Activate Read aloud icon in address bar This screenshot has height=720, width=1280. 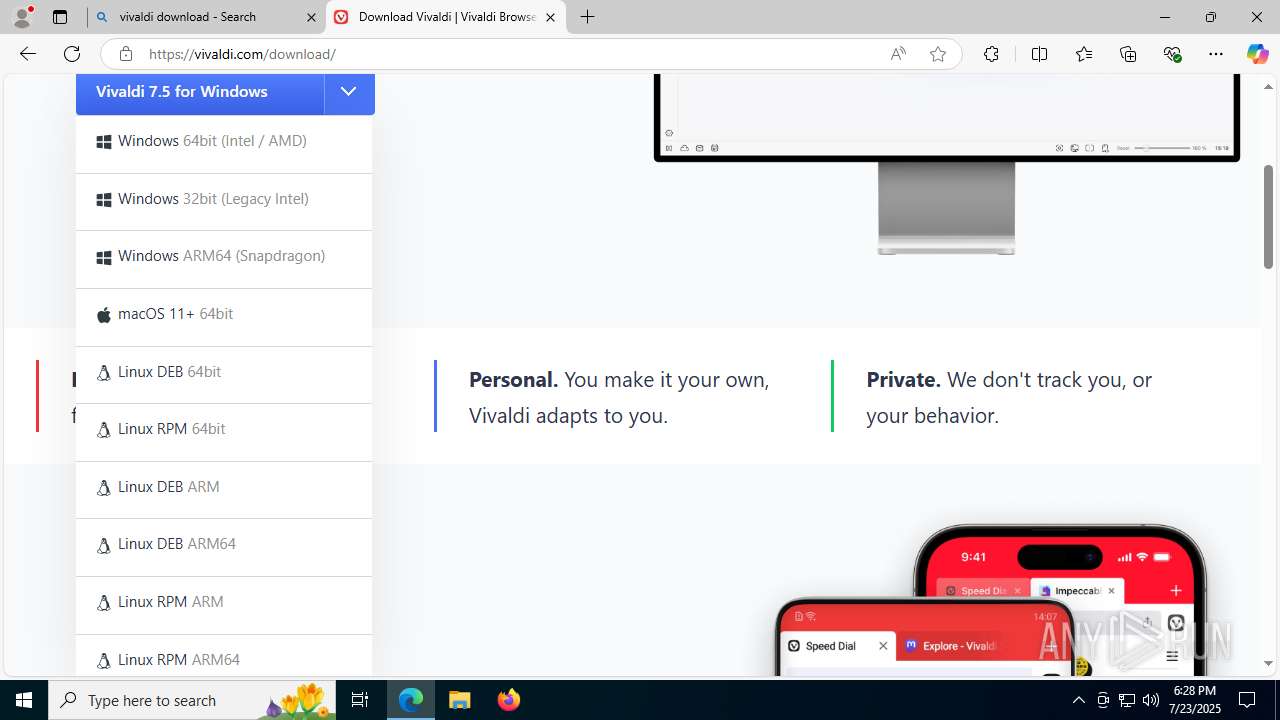898,54
